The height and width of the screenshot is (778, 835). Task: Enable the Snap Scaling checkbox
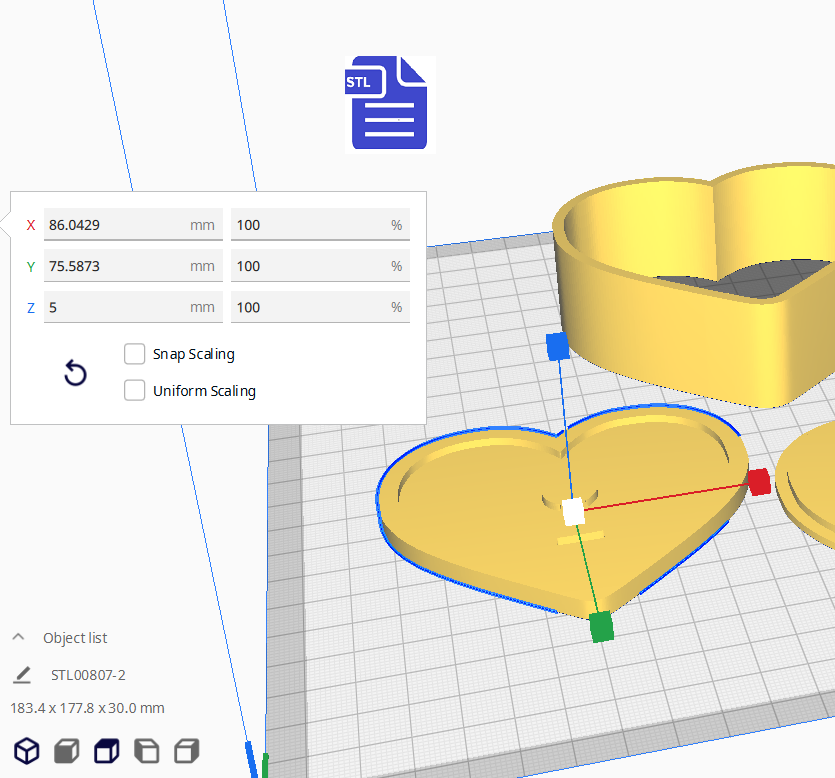coord(135,354)
